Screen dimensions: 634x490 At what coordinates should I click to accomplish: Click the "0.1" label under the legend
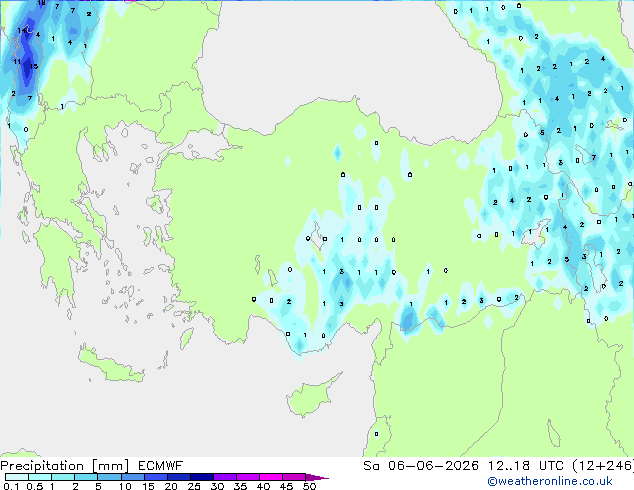(x=11, y=486)
